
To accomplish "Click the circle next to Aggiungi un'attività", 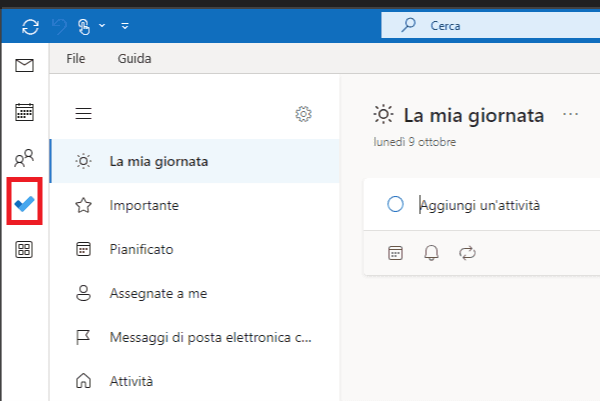I will (x=395, y=205).
